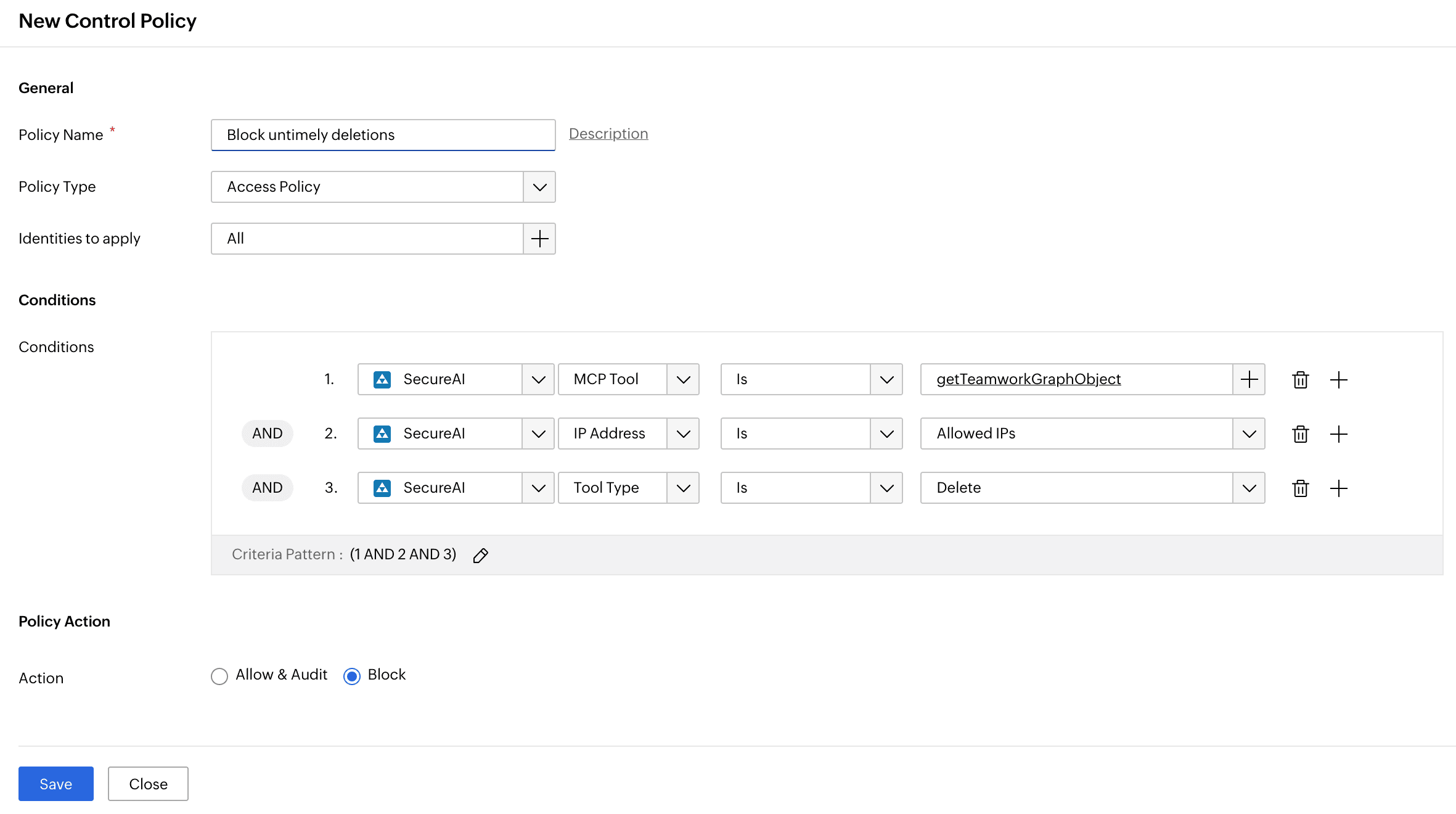Screen dimensions: 1456x814
Task: Delete condition row 3 with trash icon
Action: coord(1300,488)
